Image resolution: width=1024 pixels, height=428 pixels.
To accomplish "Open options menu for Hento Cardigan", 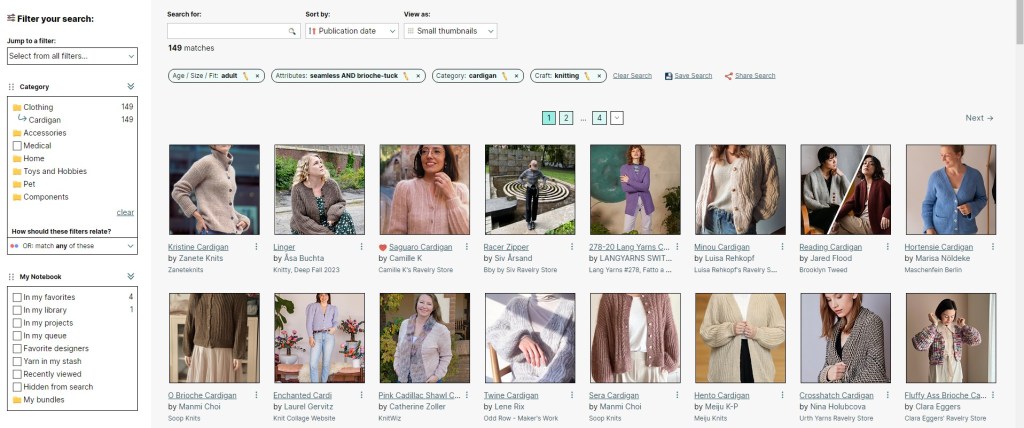I will [x=782, y=395].
